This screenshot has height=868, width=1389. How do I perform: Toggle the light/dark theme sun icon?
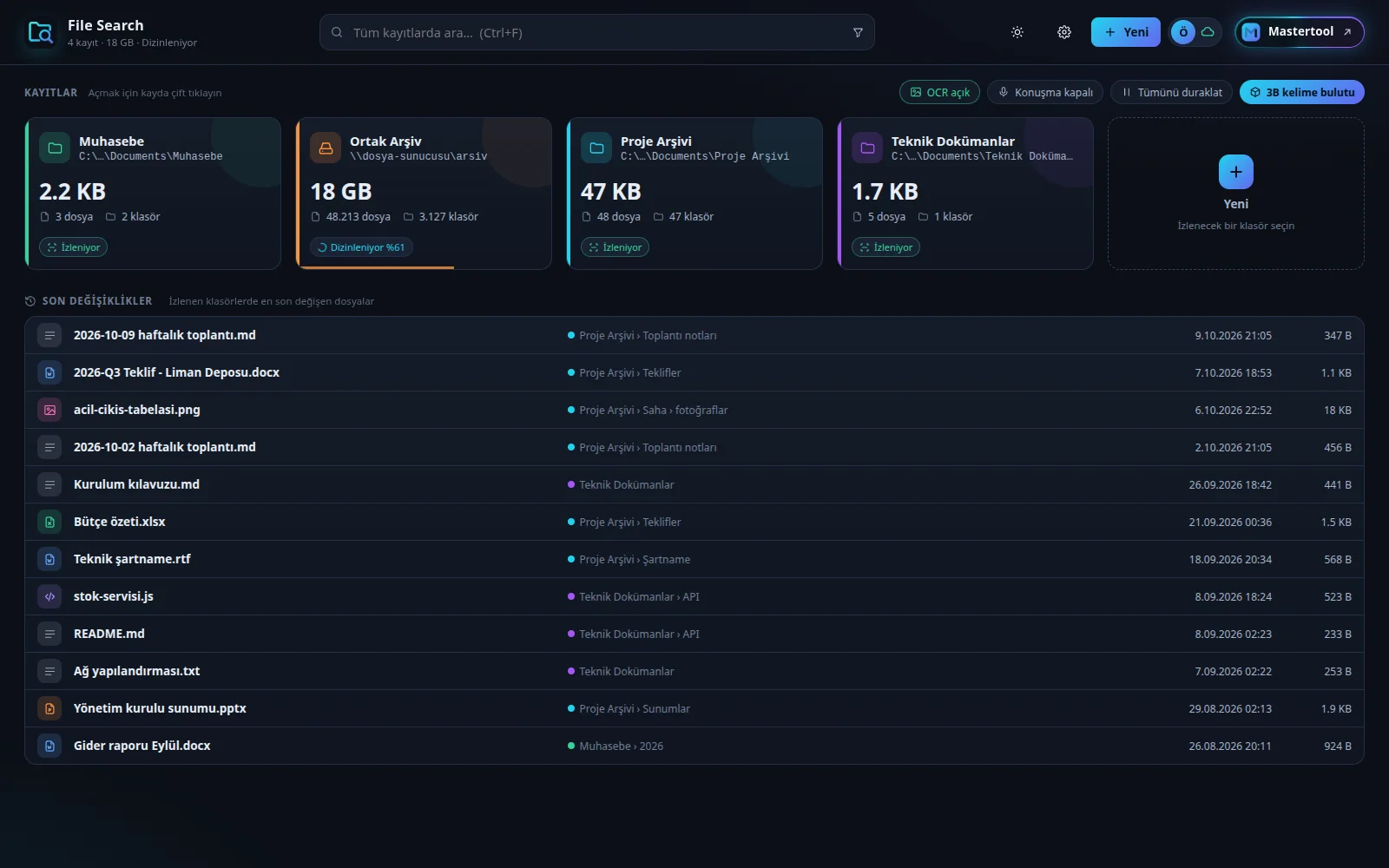click(x=1017, y=32)
